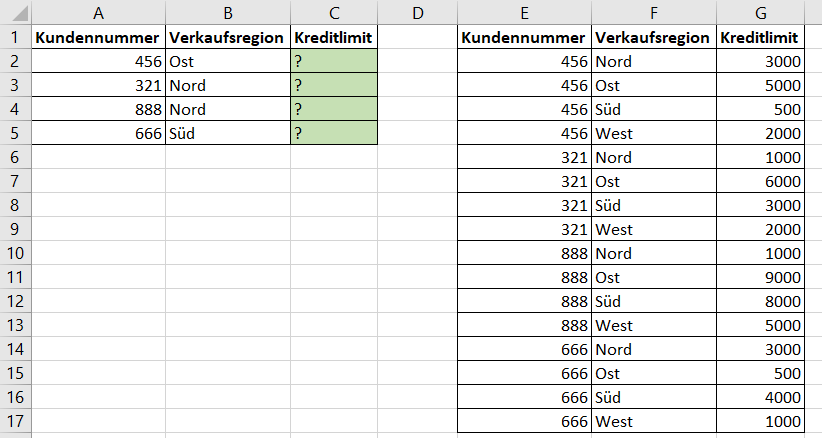Click column D header
Viewport: 822px width, 438px height.
click(x=417, y=12)
